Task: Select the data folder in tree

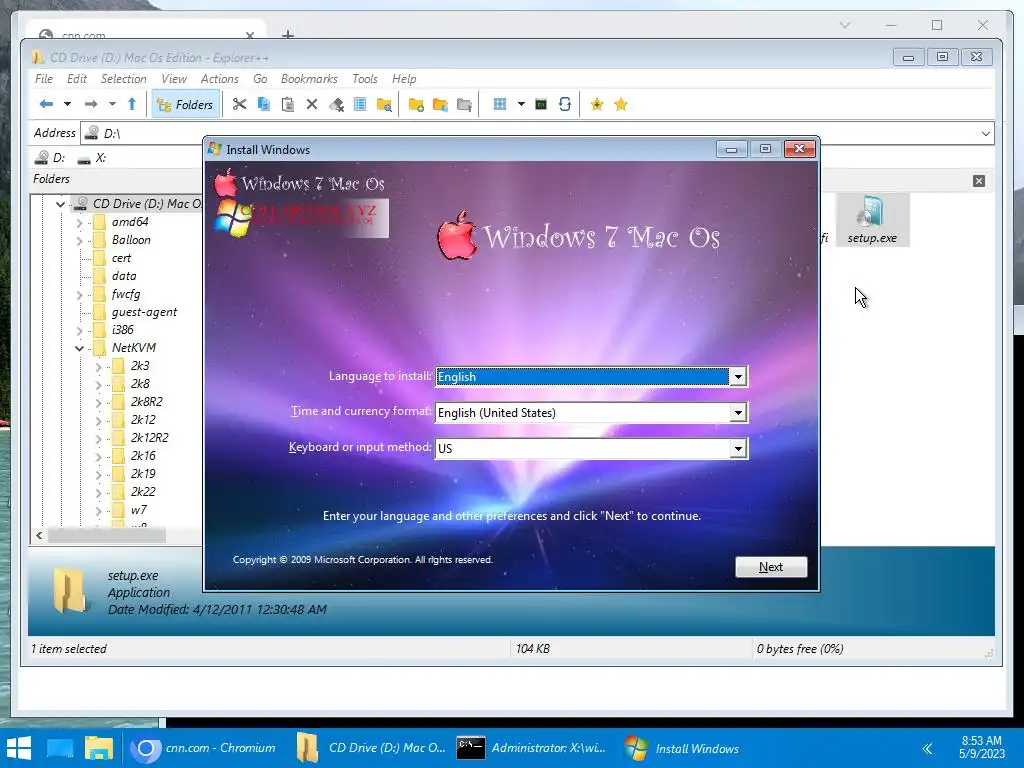Action: [123, 276]
